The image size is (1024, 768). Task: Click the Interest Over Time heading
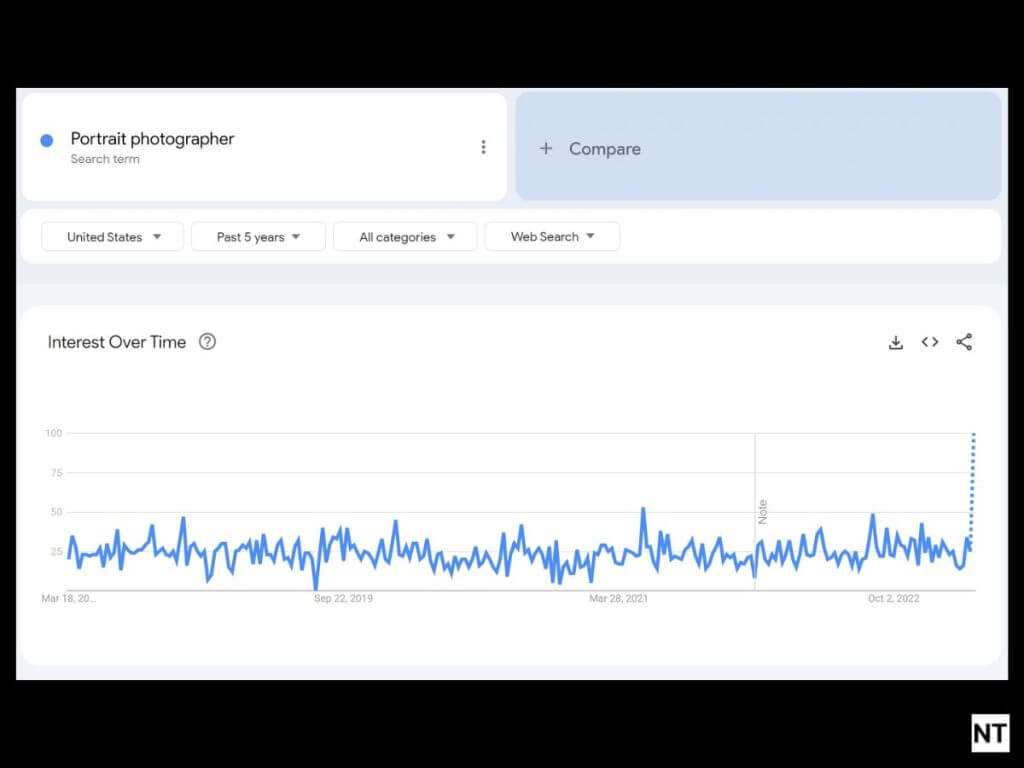[x=117, y=342]
